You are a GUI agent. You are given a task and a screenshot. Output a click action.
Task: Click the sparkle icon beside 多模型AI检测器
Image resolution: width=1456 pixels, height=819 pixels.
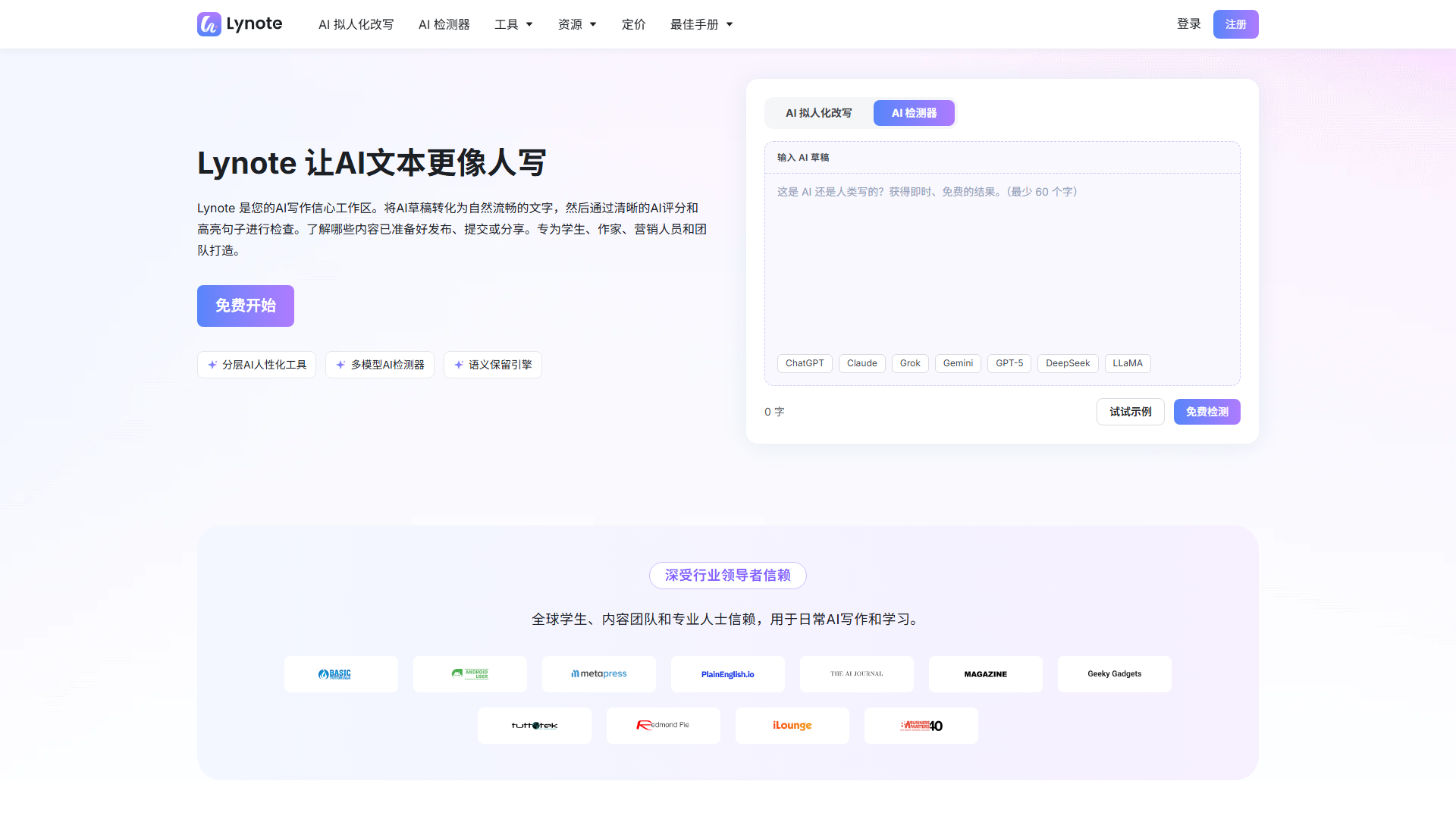340,365
